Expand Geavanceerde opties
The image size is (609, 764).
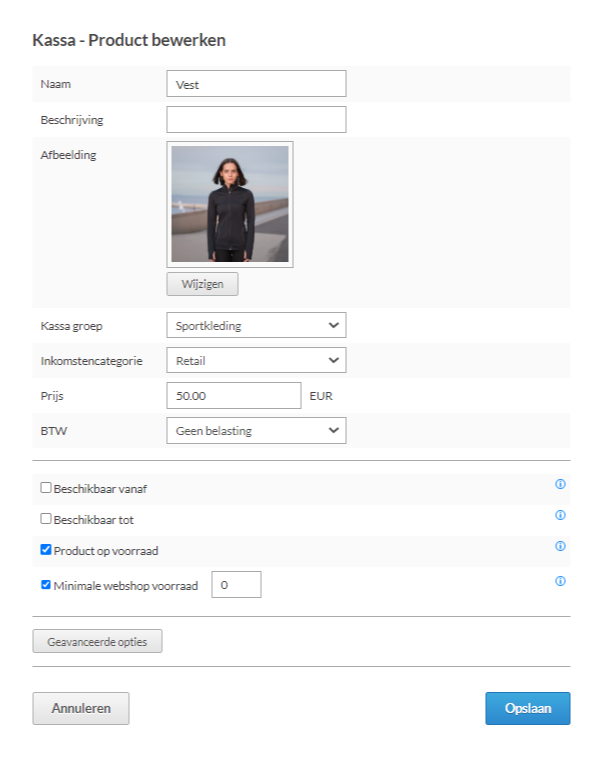coord(97,641)
